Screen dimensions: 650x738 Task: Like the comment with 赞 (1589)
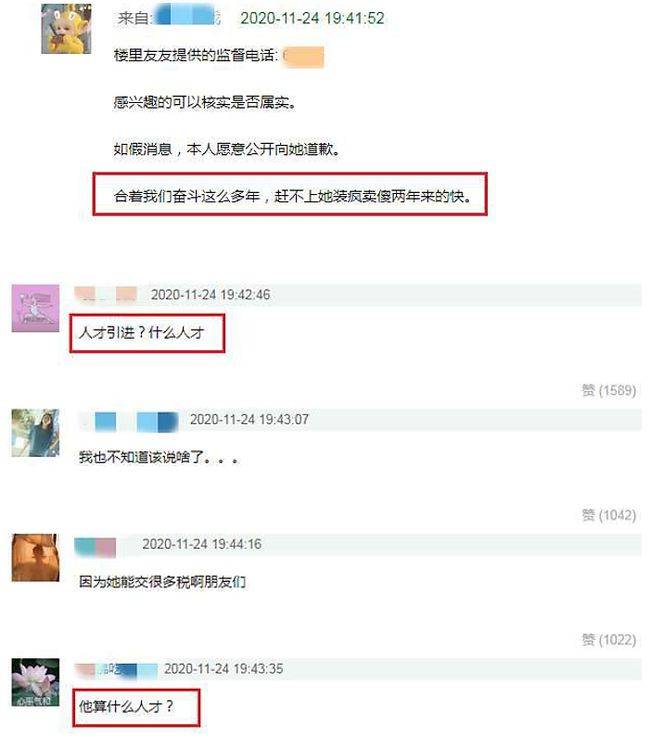(609, 390)
